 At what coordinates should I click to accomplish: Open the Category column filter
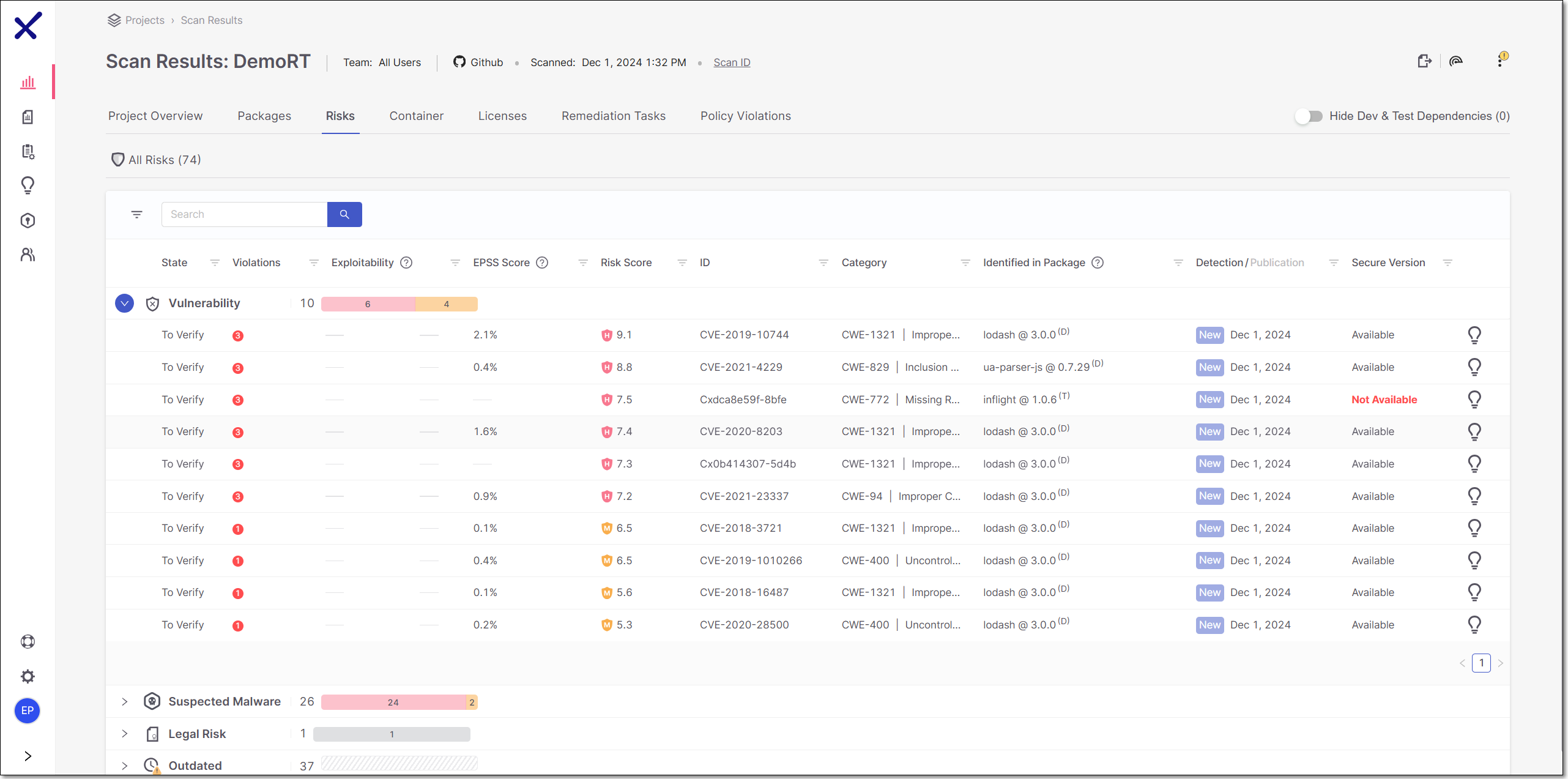point(965,263)
